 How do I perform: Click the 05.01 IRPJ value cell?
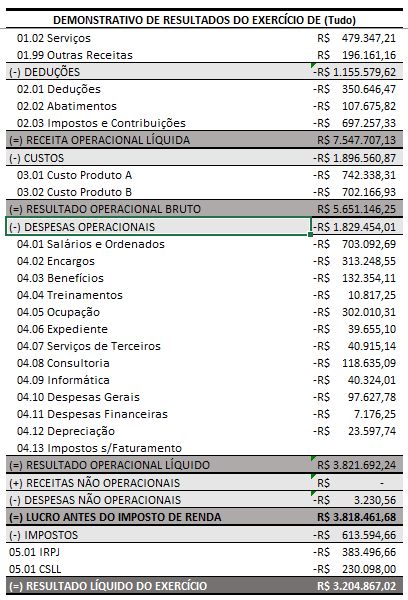[357, 552]
